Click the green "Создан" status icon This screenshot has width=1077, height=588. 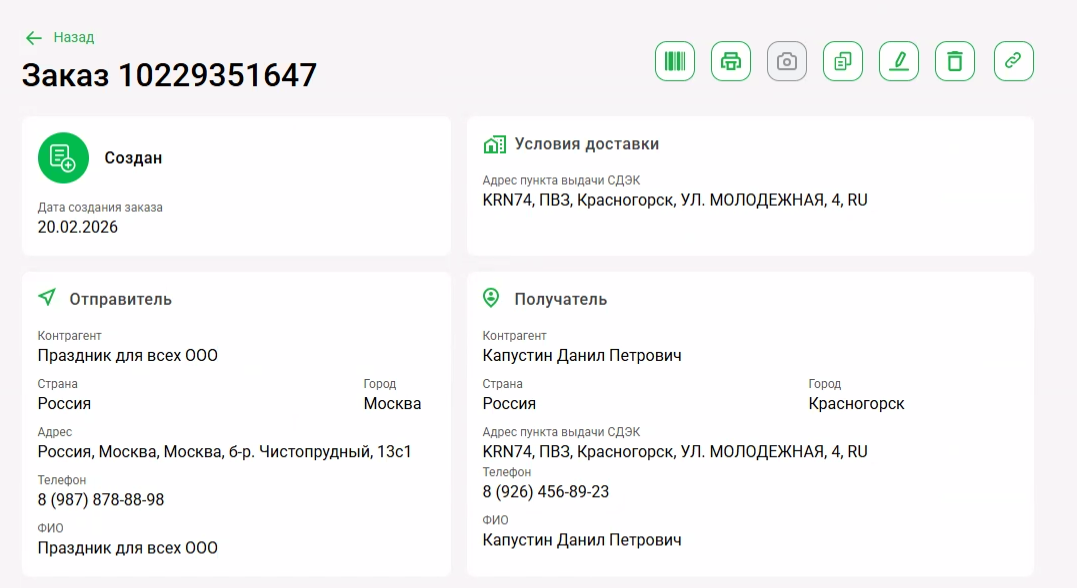63,158
